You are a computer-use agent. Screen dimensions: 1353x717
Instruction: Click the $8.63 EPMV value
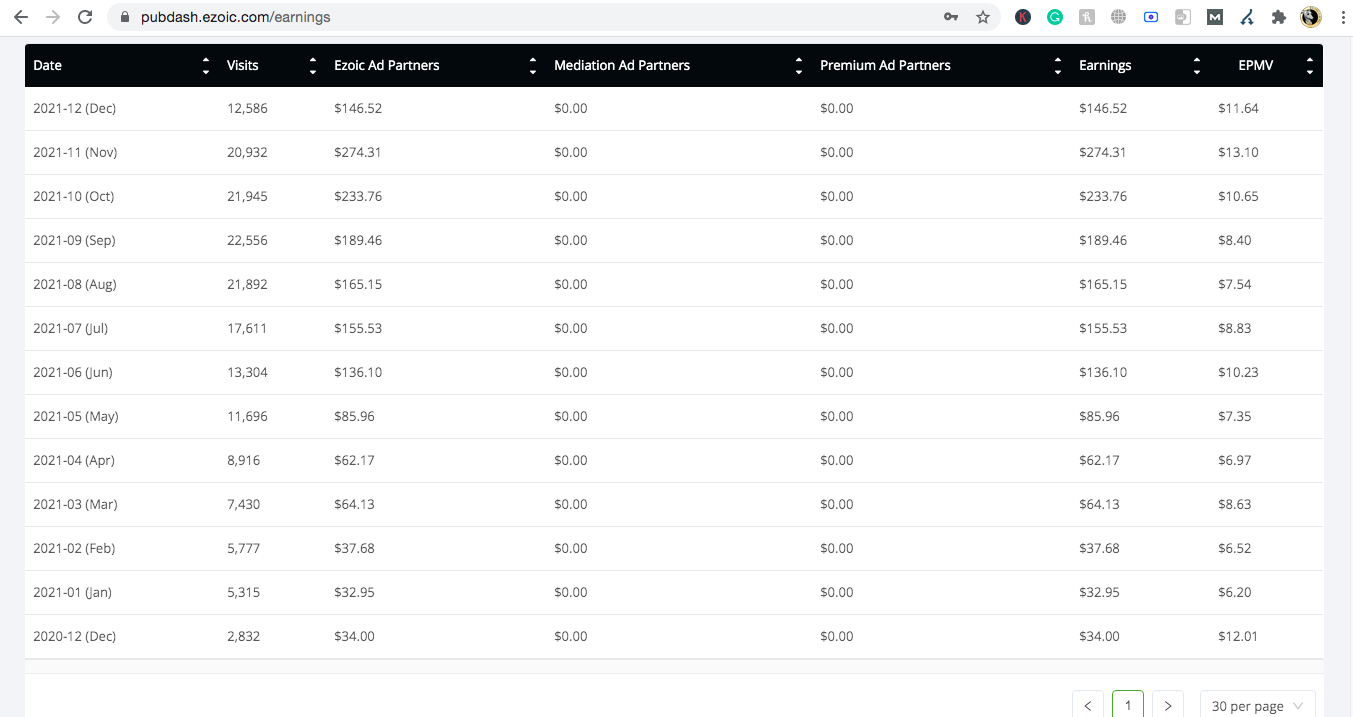tap(1234, 504)
